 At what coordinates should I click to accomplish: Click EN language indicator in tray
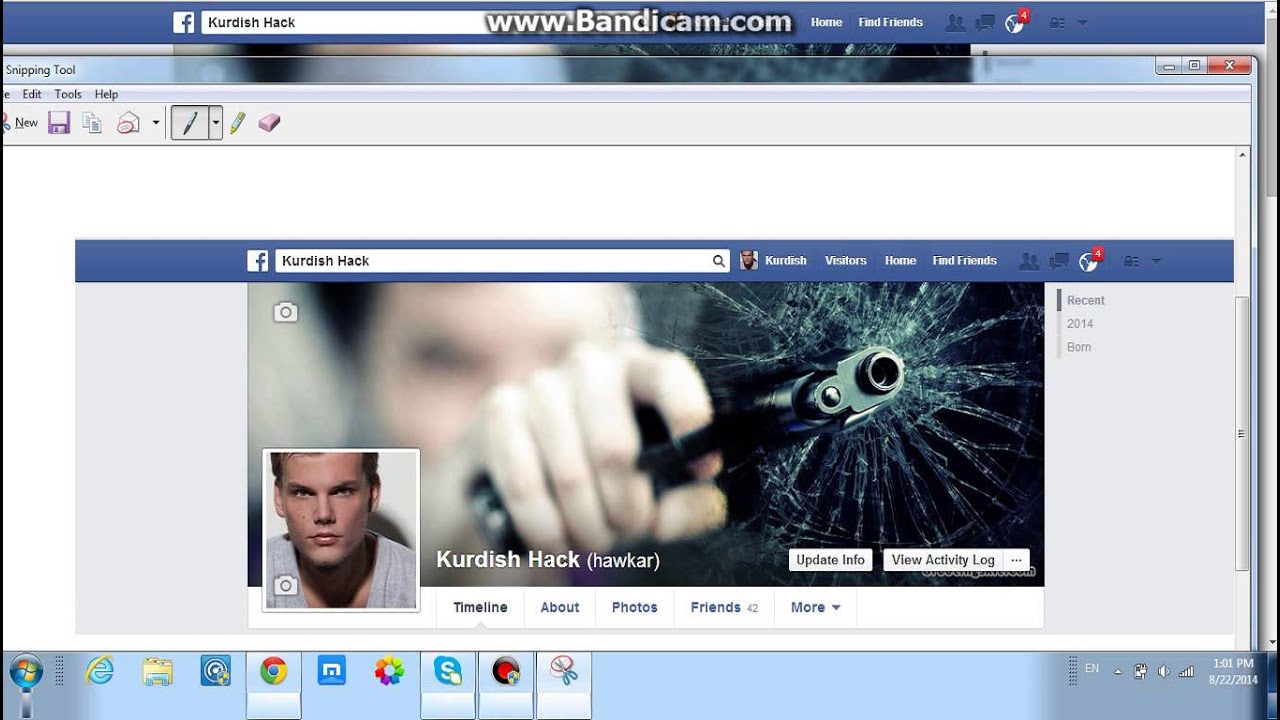[1092, 669]
